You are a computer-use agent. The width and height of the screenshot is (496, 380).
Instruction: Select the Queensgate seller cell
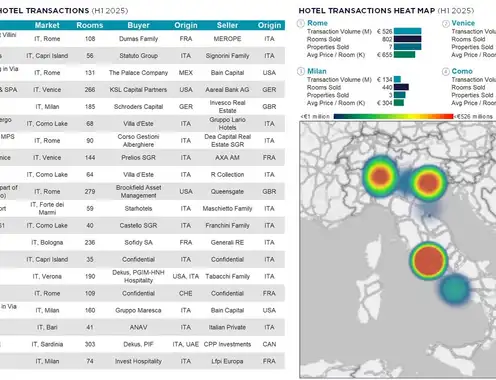(227, 192)
